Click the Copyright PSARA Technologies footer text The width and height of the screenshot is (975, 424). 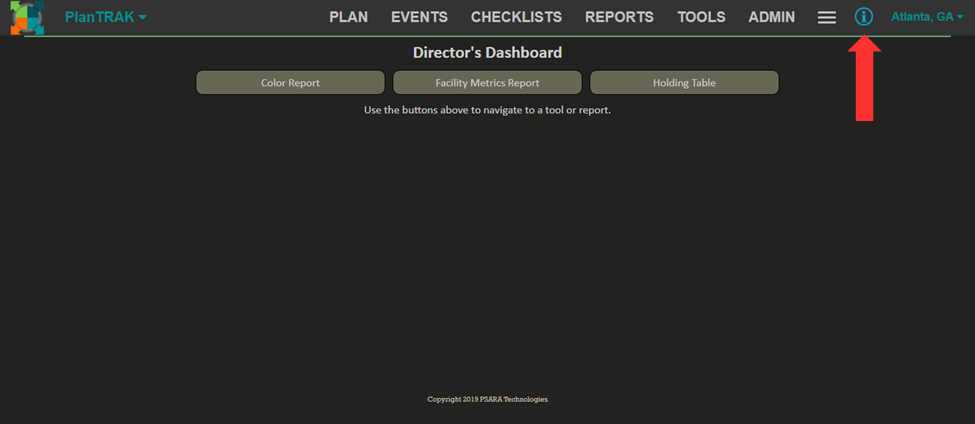pos(487,399)
